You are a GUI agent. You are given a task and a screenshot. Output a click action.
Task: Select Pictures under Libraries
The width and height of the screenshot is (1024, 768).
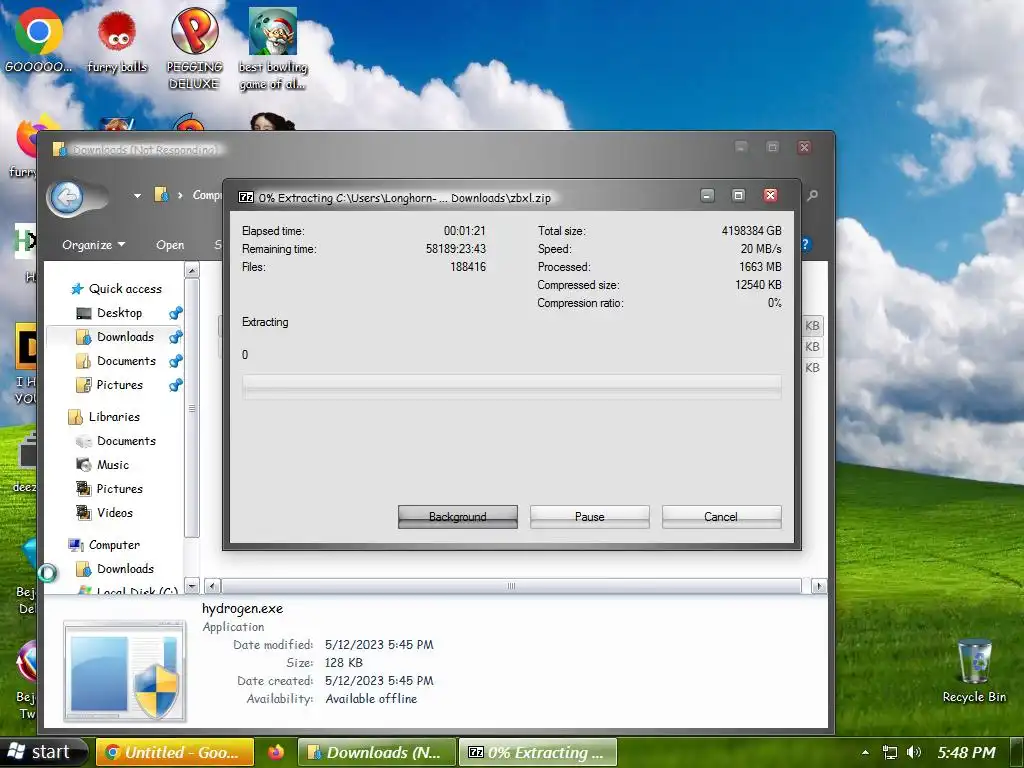(x=120, y=489)
